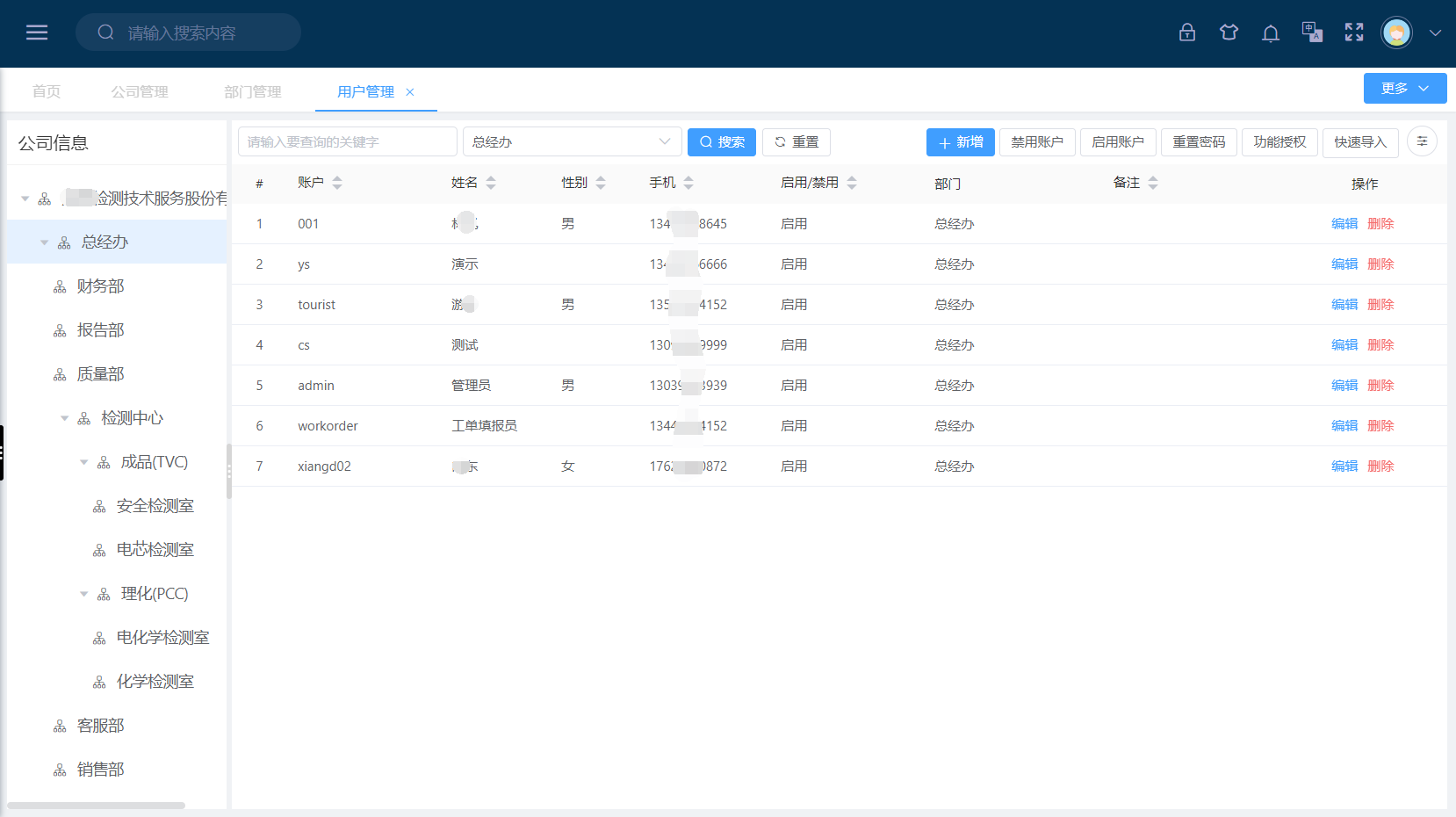This screenshot has width=1456, height=817.
Task: Open the column settings icon
Action: [x=1422, y=141]
